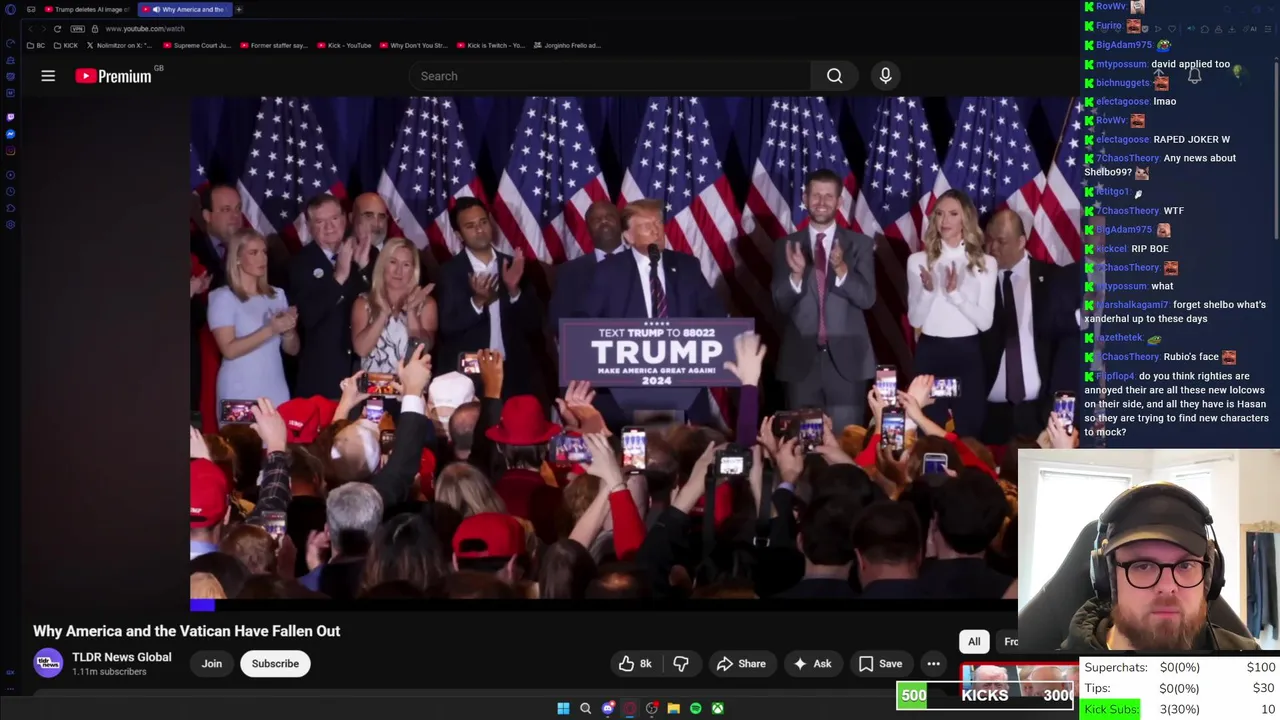Viewport: 1280px width, 720px height.
Task: Select the All filter chip
Action: coord(974,641)
